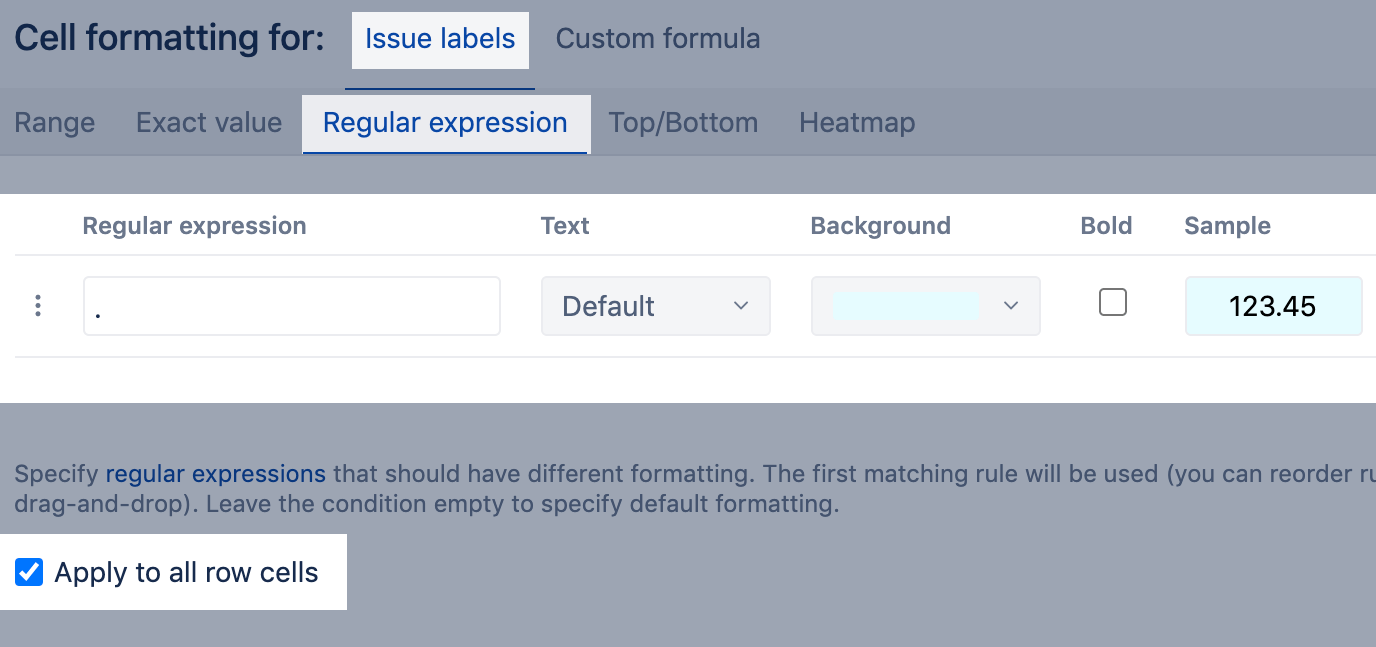Click the Background column header
The width and height of the screenshot is (1376, 647).
pyautogui.click(x=880, y=226)
